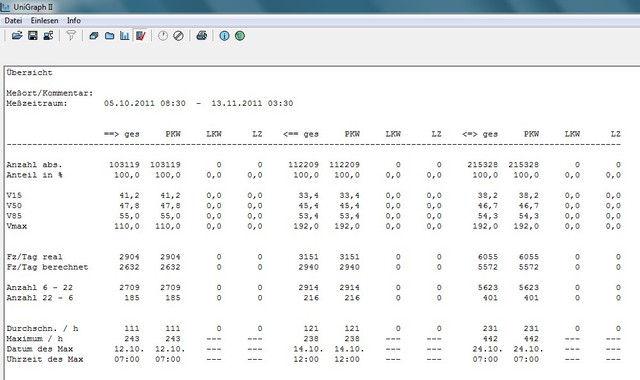Click the Meßzeitraum date range line
This screenshot has height=380, width=640.
click(x=149, y=103)
